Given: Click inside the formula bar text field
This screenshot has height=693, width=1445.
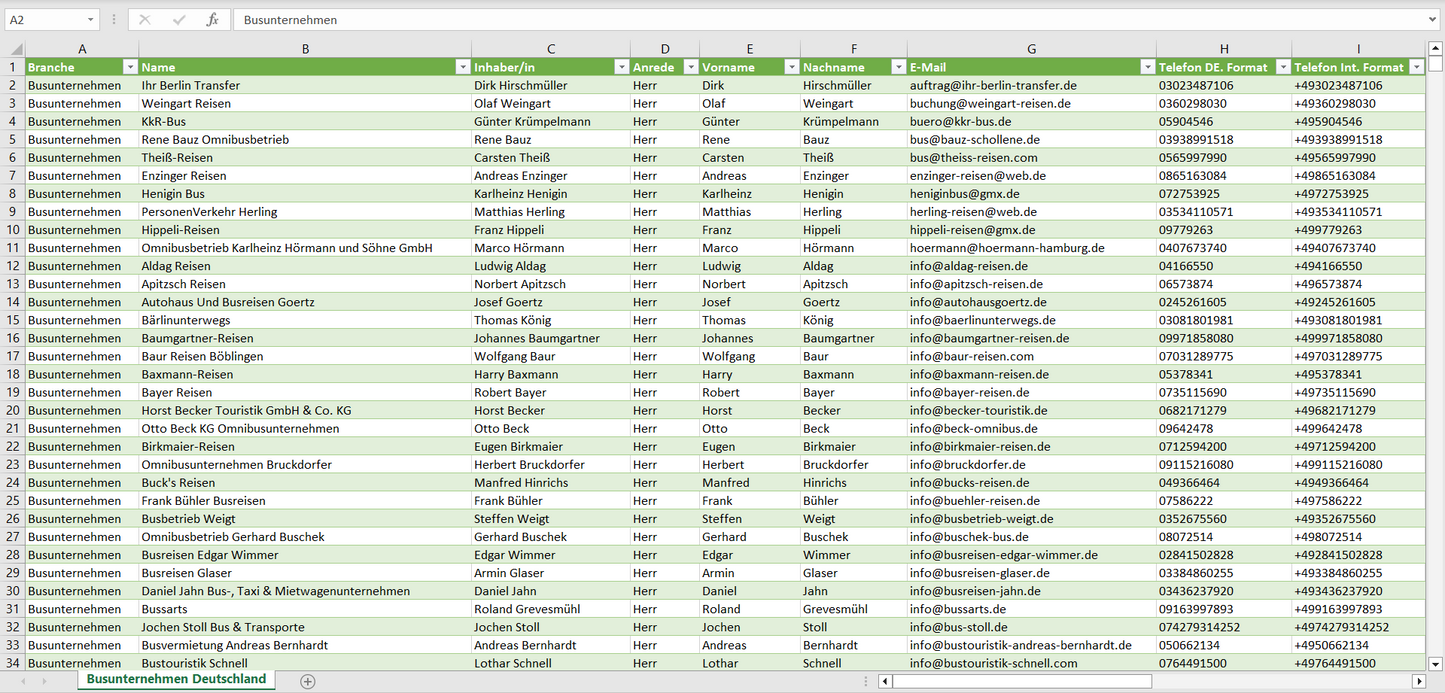Looking at the screenshot, I should click(x=800, y=20).
